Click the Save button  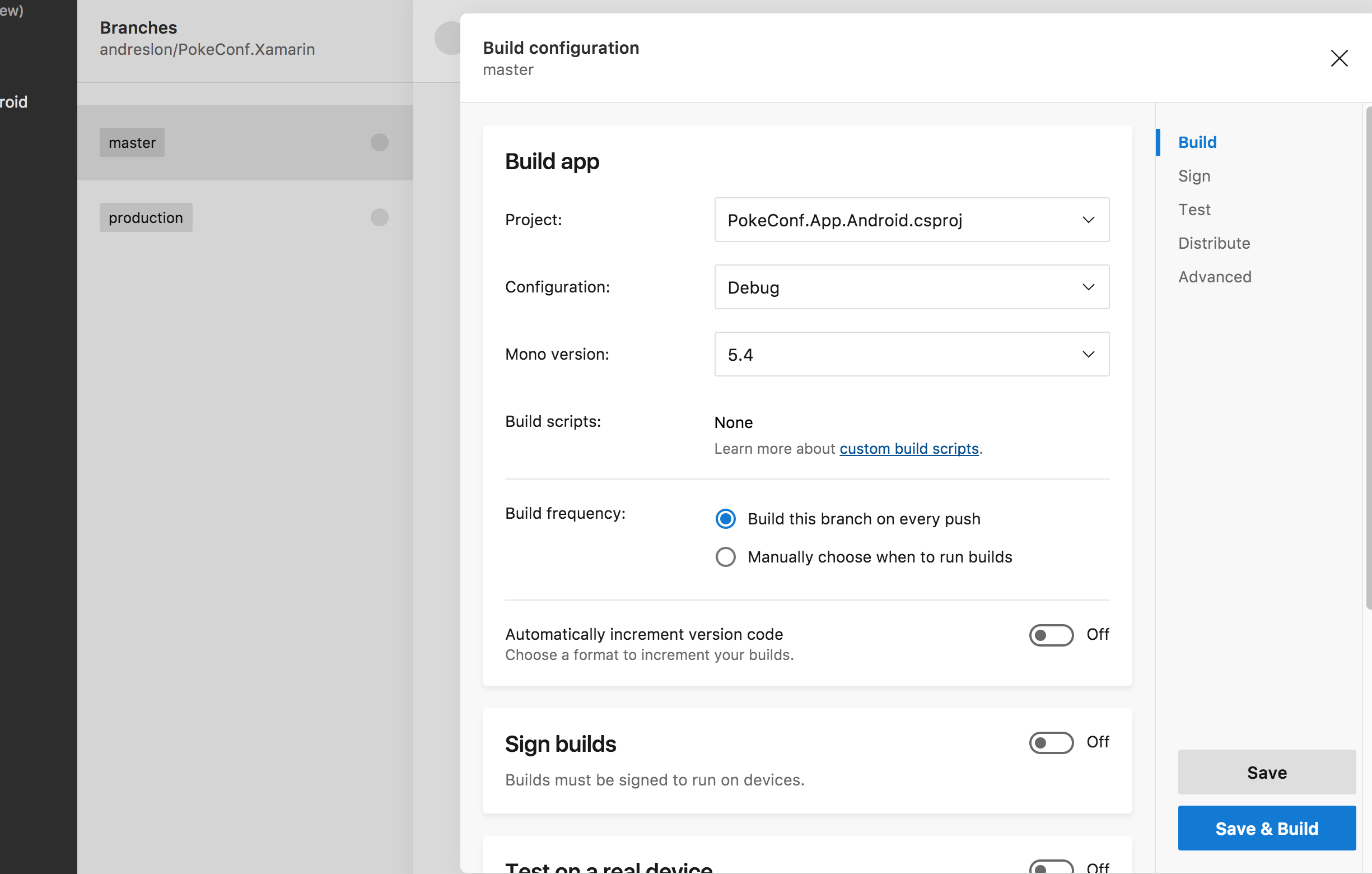pos(1266,772)
